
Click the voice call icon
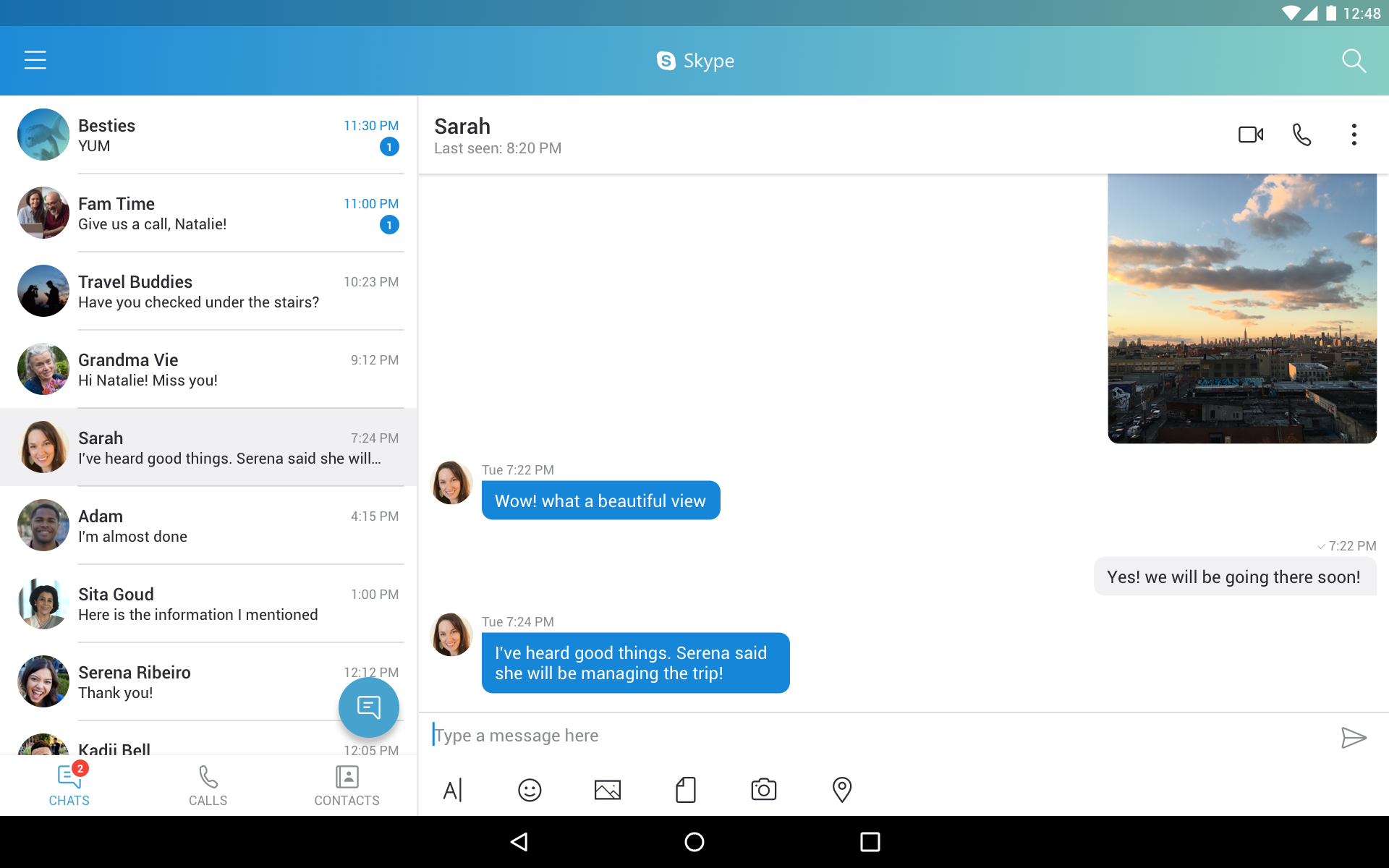point(1303,135)
